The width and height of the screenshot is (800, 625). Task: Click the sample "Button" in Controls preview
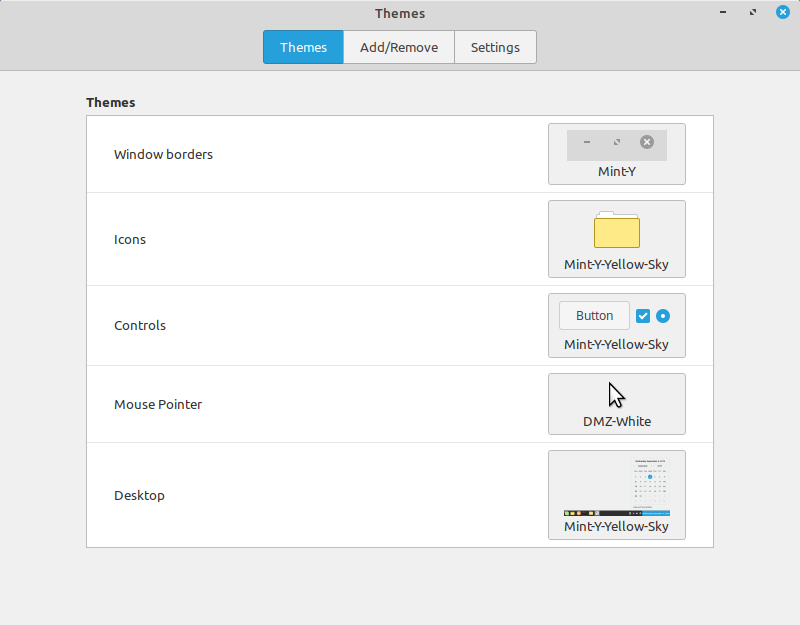point(594,316)
